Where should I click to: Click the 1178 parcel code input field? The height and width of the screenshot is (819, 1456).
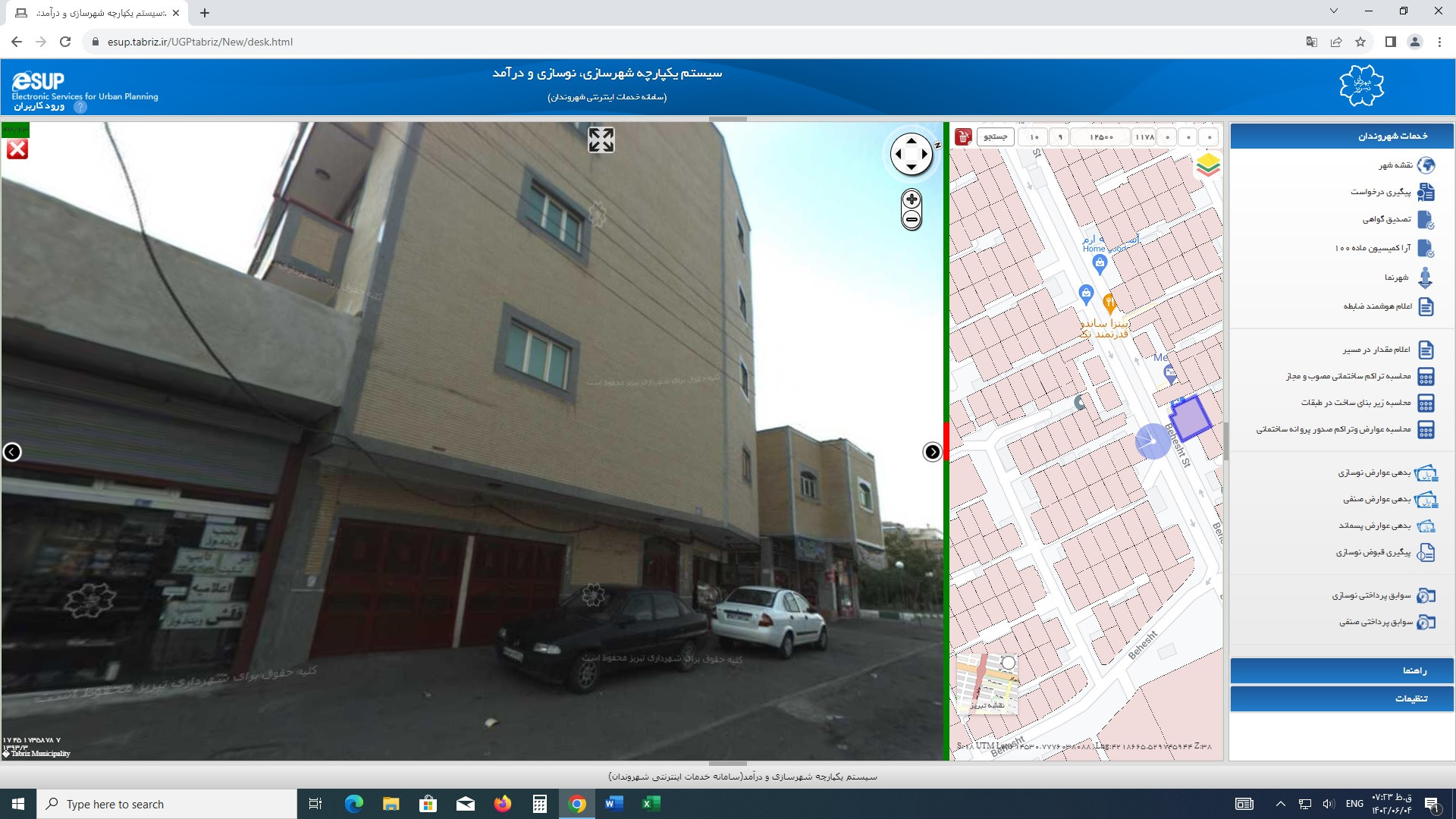[1144, 137]
